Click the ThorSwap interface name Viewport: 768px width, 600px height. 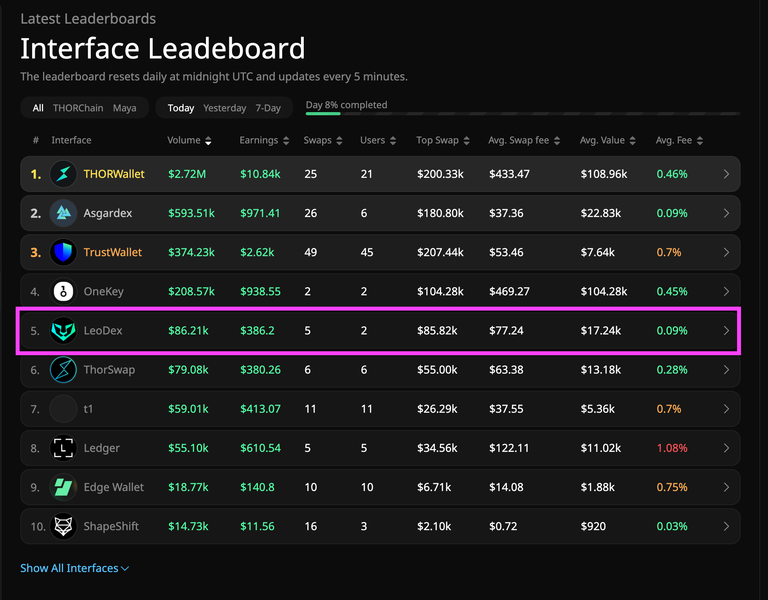pos(109,370)
